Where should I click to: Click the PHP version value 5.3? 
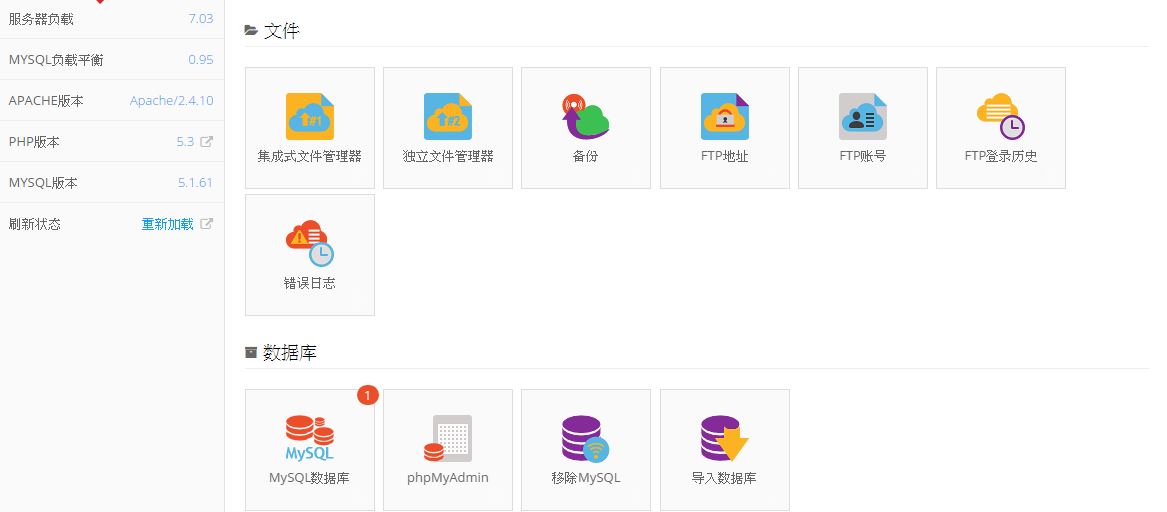pyautogui.click(x=185, y=141)
